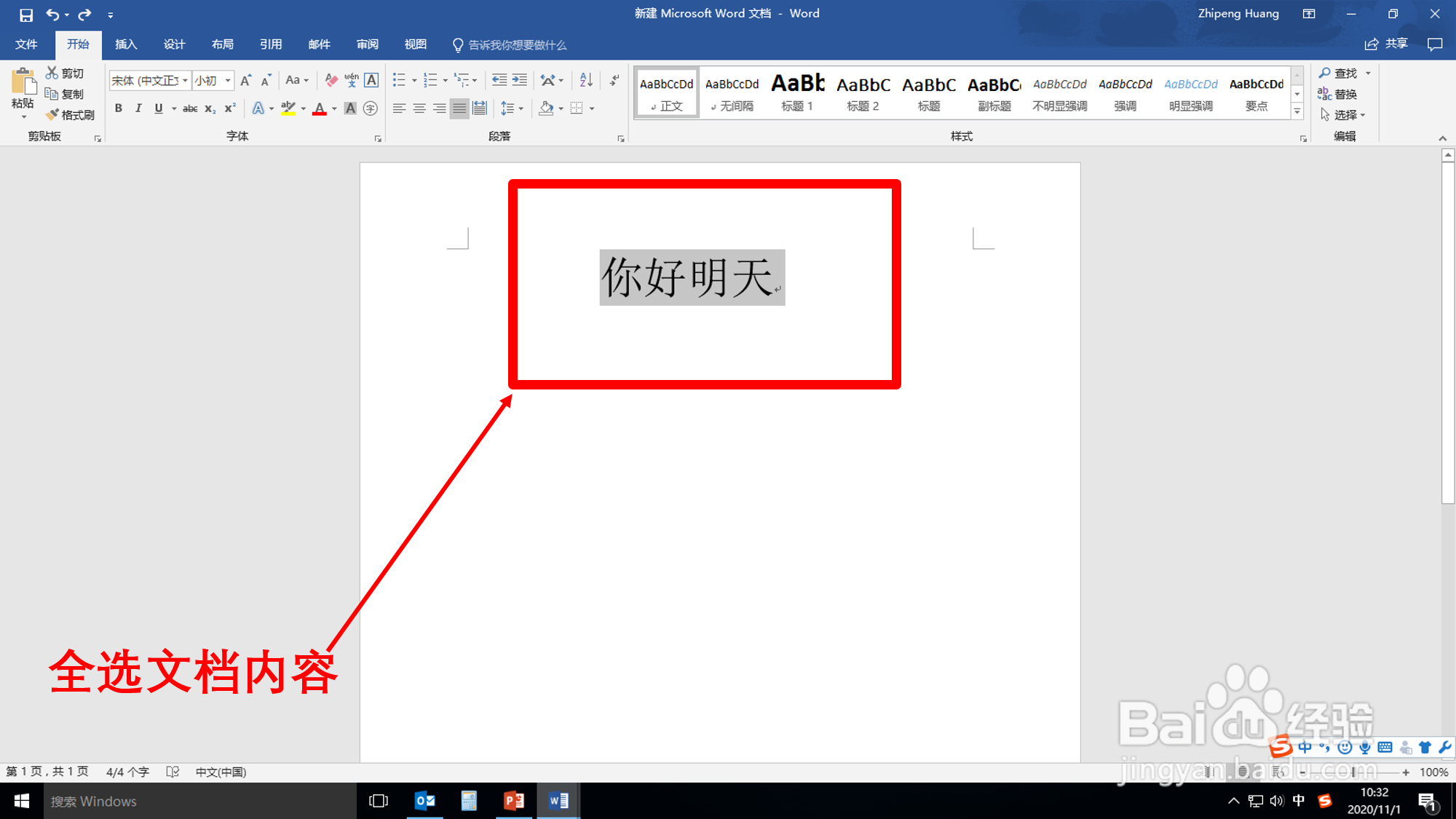Toggle show paragraph marks

tap(615, 80)
